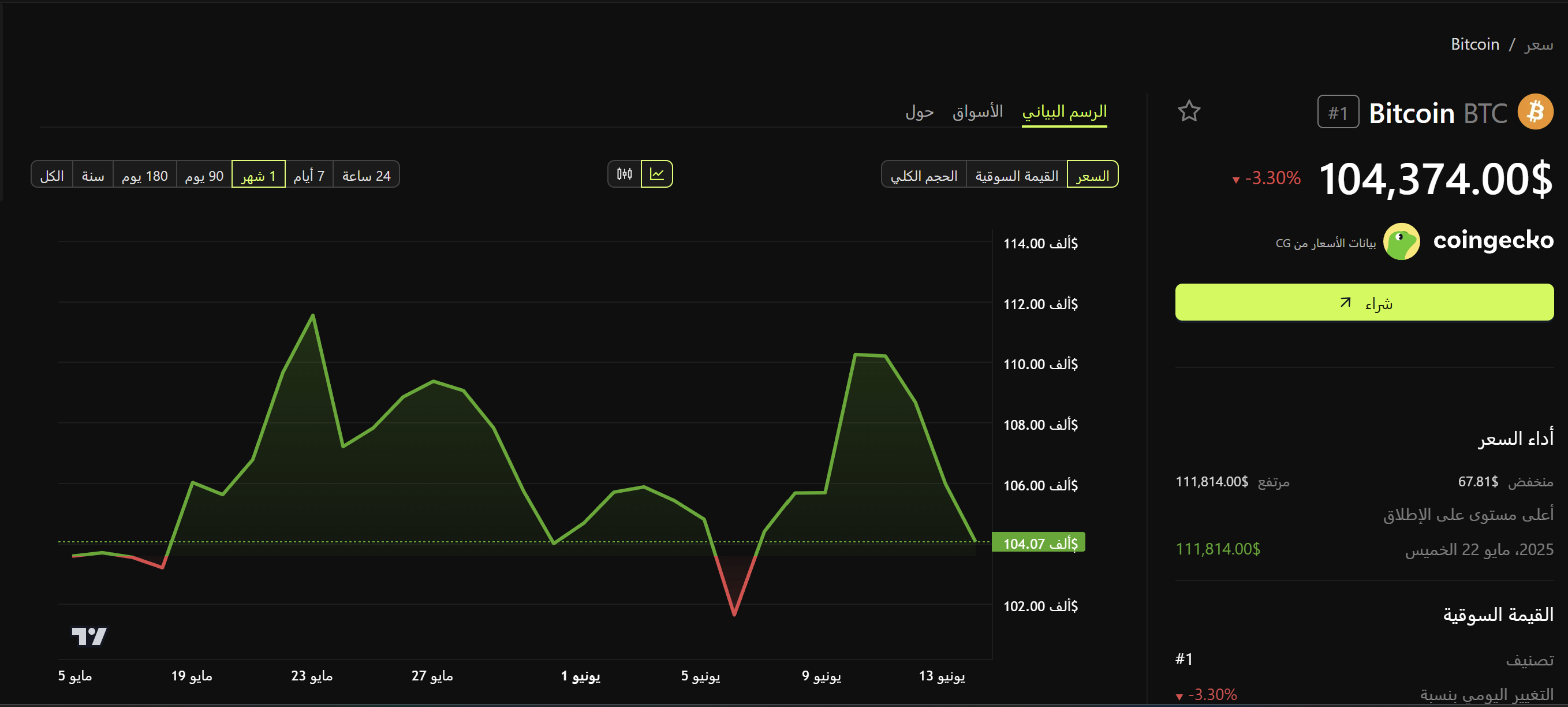The width and height of the screenshot is (1568, 707).
Task: Switch to candlestick chart view
Action: coord(624,175)
